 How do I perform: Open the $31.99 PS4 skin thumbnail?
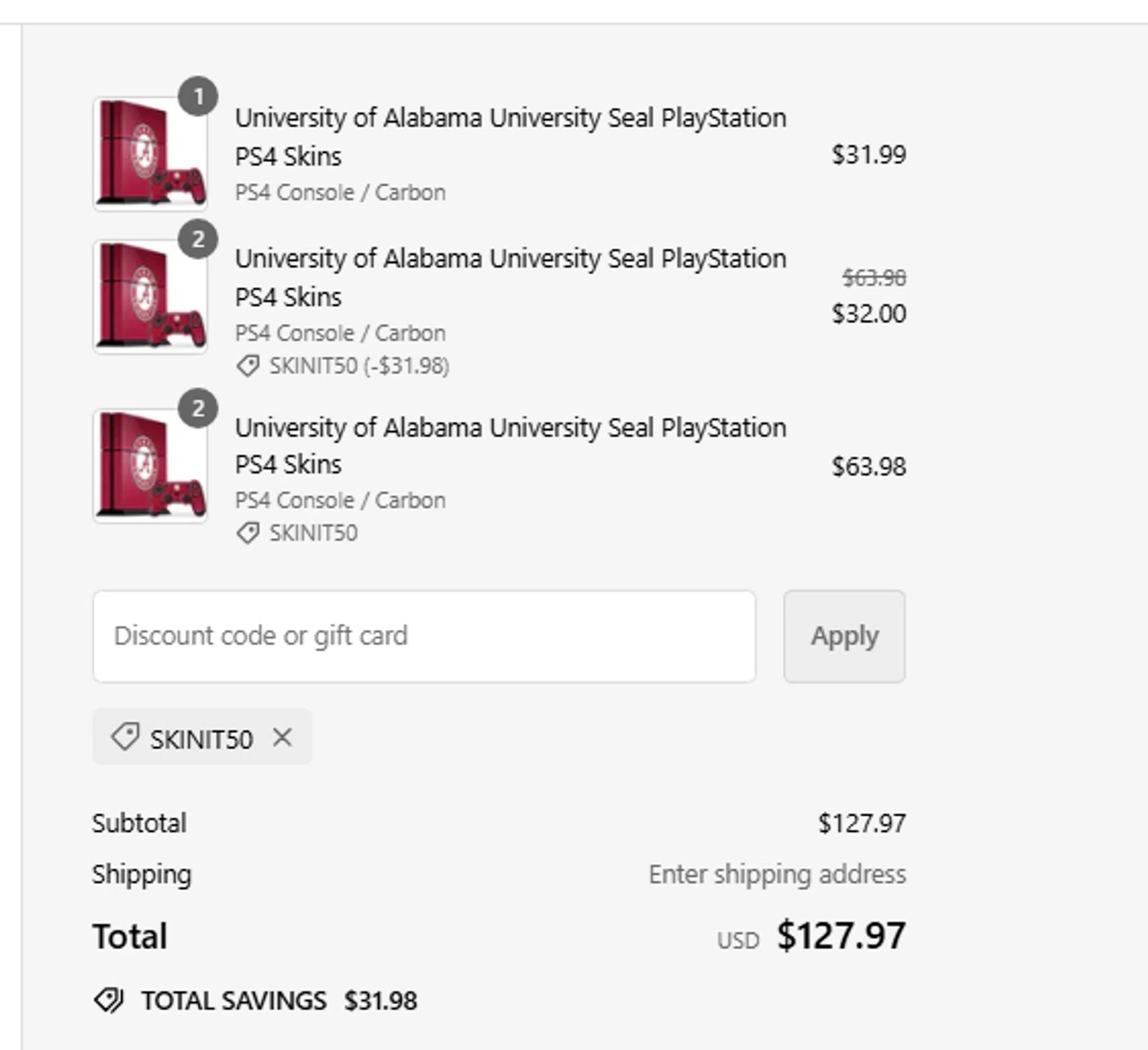[x=150, y=154]
